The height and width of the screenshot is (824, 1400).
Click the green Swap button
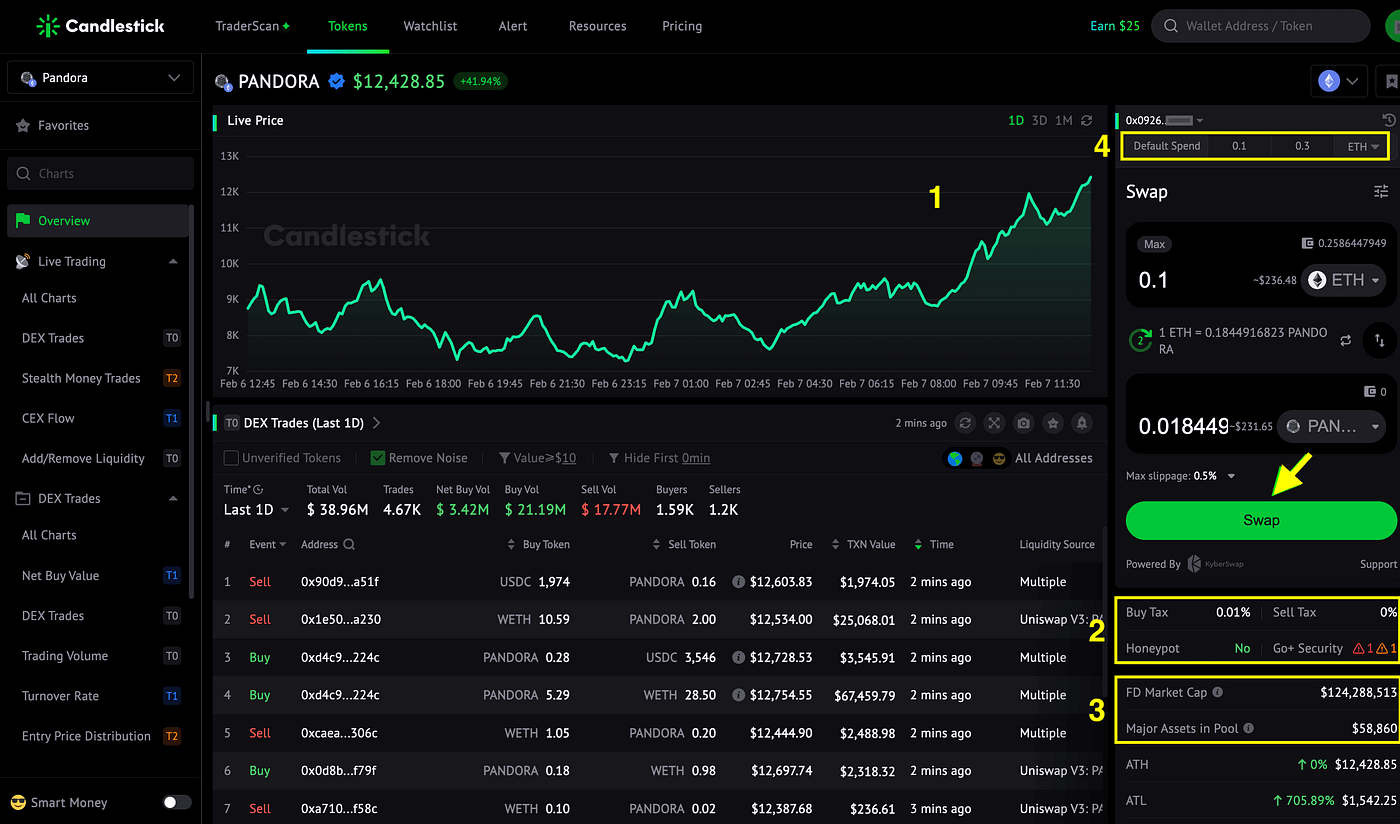coord(1261,520)
